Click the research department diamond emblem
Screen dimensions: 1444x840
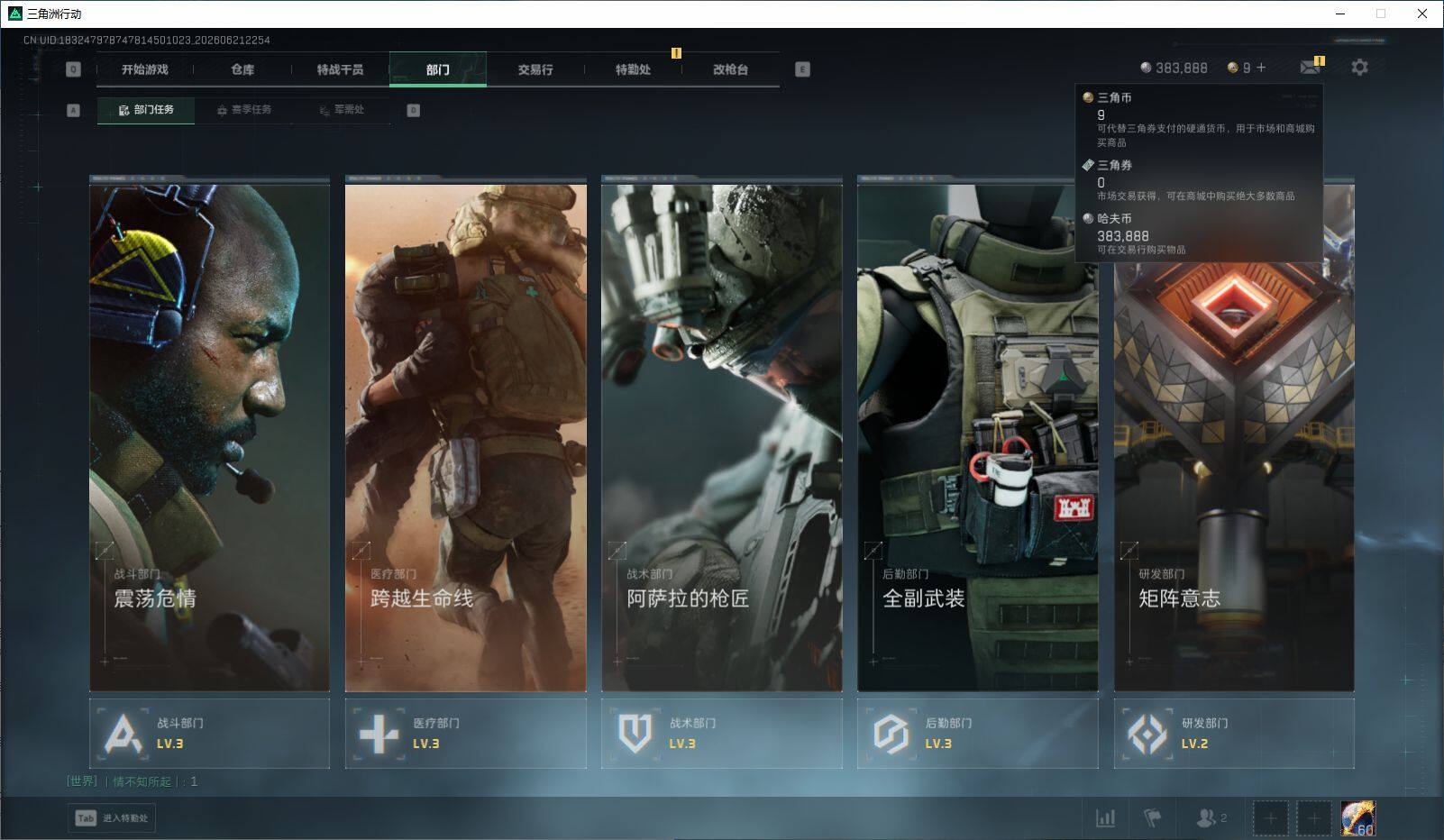pos(1147,734)
